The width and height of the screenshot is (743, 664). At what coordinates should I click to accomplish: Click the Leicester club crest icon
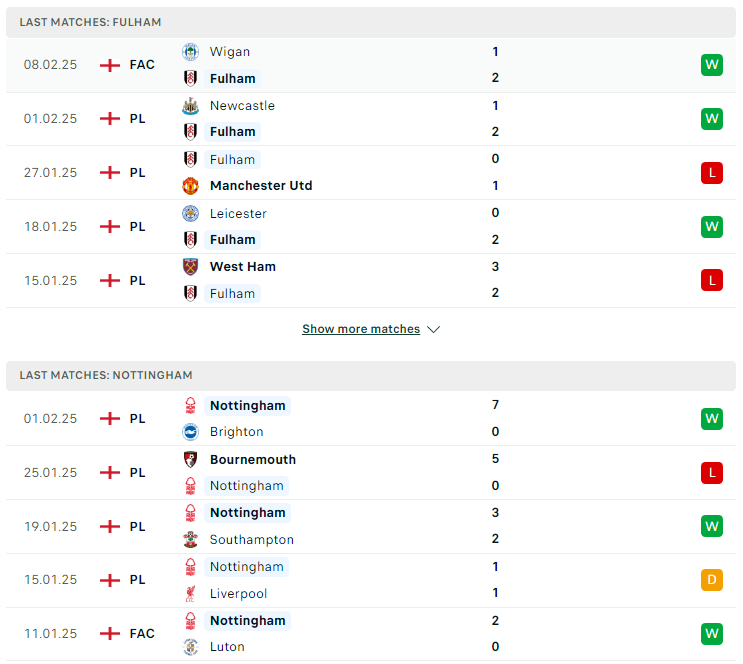point(190,214)
